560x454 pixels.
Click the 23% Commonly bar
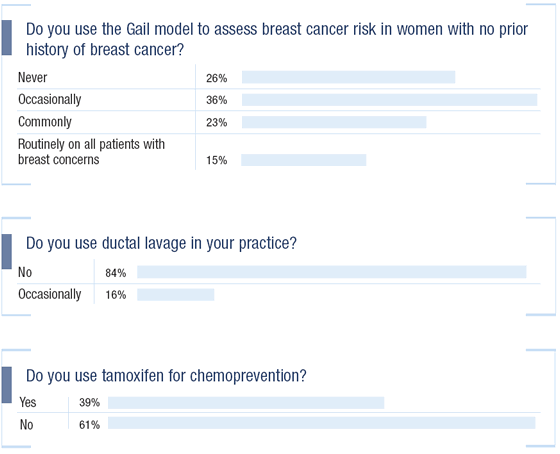[334, 122]
